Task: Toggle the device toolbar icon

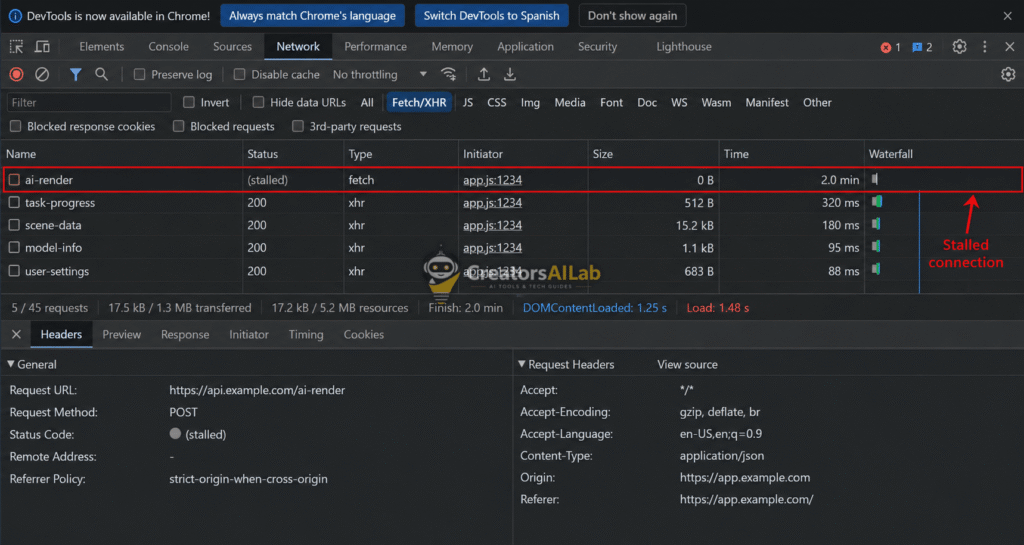Action: click(42, 46)
